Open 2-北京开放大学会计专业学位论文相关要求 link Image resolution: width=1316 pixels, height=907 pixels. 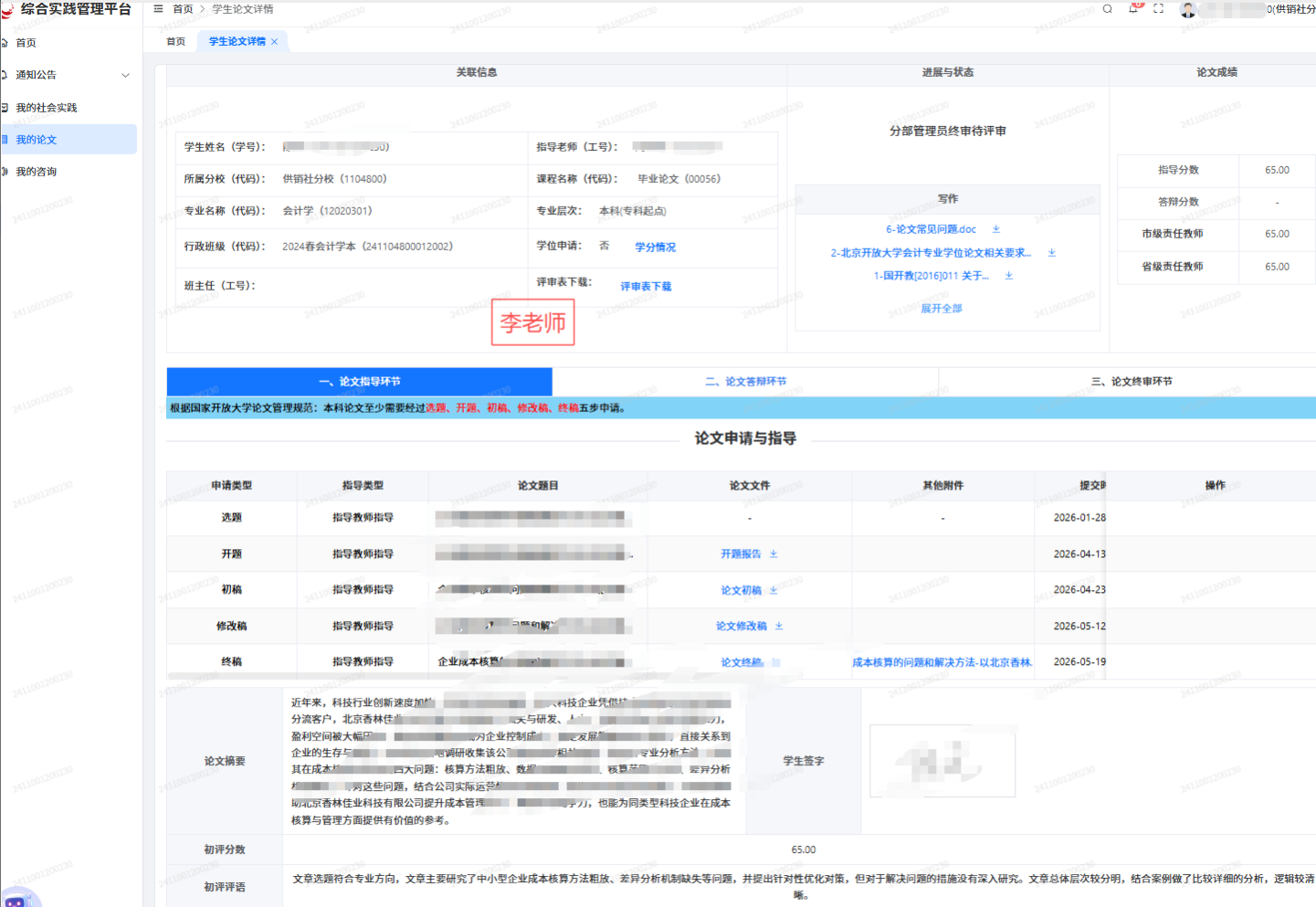tap(931, 253)
